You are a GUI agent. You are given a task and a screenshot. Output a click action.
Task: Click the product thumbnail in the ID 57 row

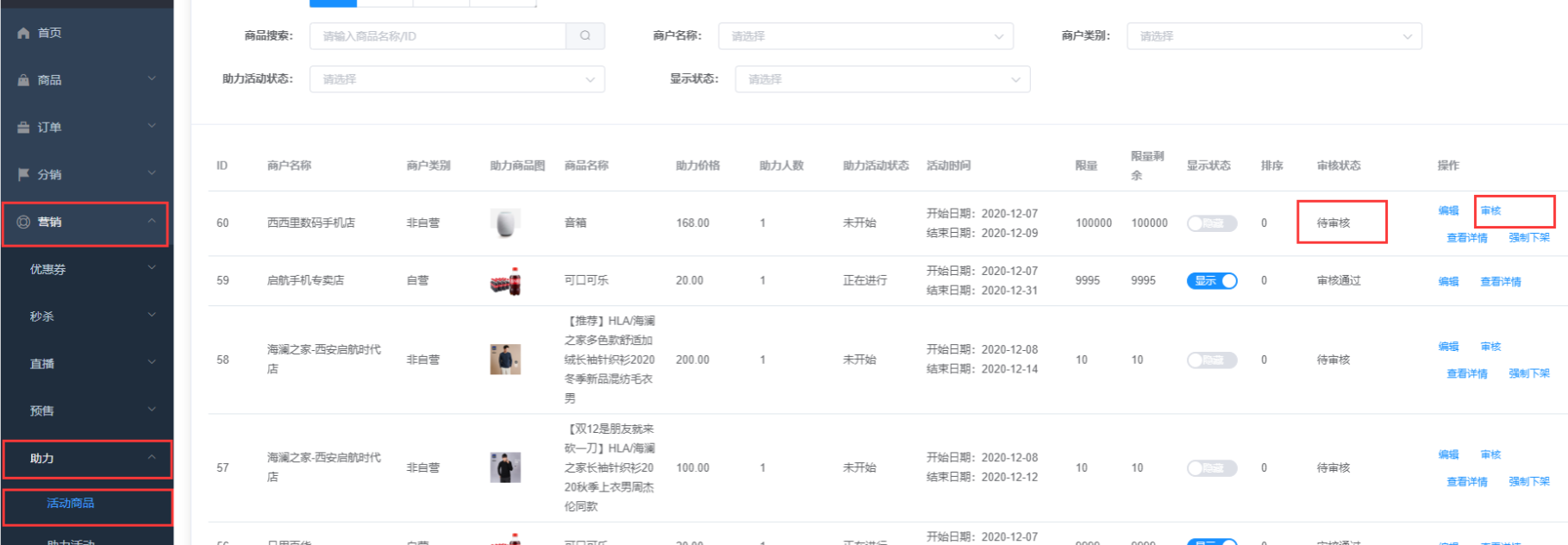coord(505,467)
